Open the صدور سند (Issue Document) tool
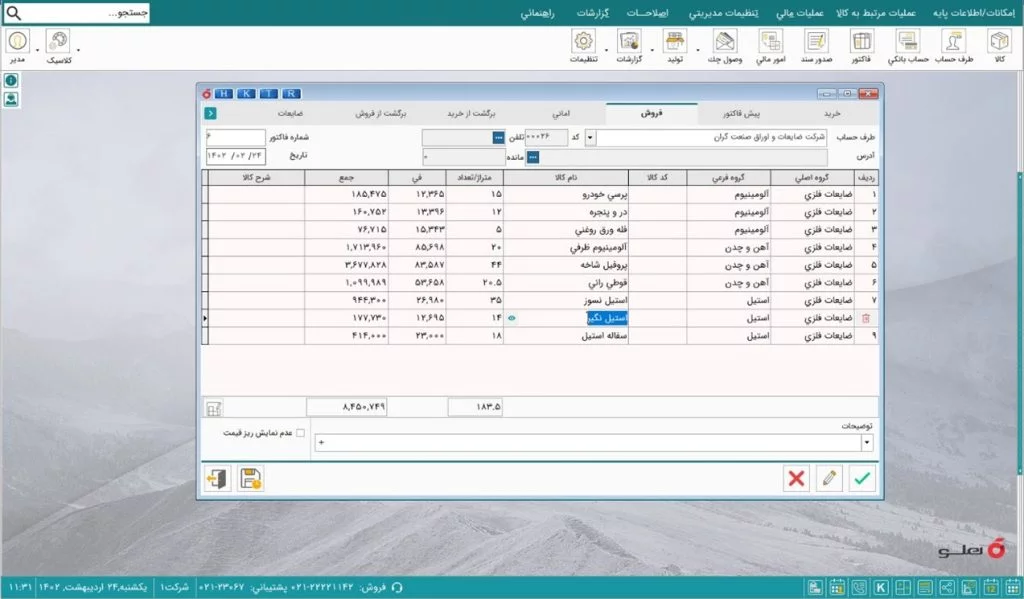This screenshot has height=599, width=1024. [817, 42]
